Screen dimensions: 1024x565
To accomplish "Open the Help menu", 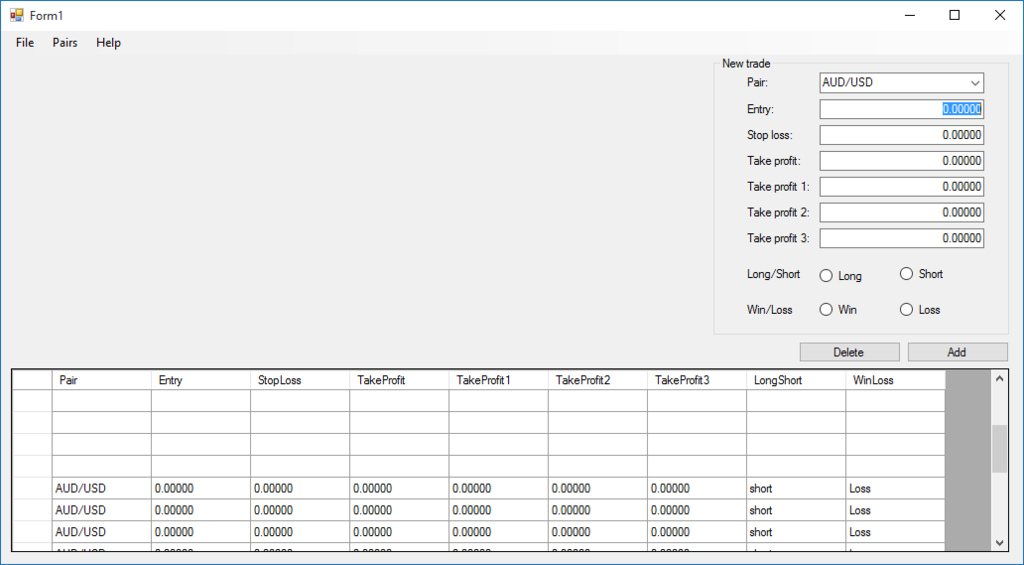I will (x=108, y=43).
